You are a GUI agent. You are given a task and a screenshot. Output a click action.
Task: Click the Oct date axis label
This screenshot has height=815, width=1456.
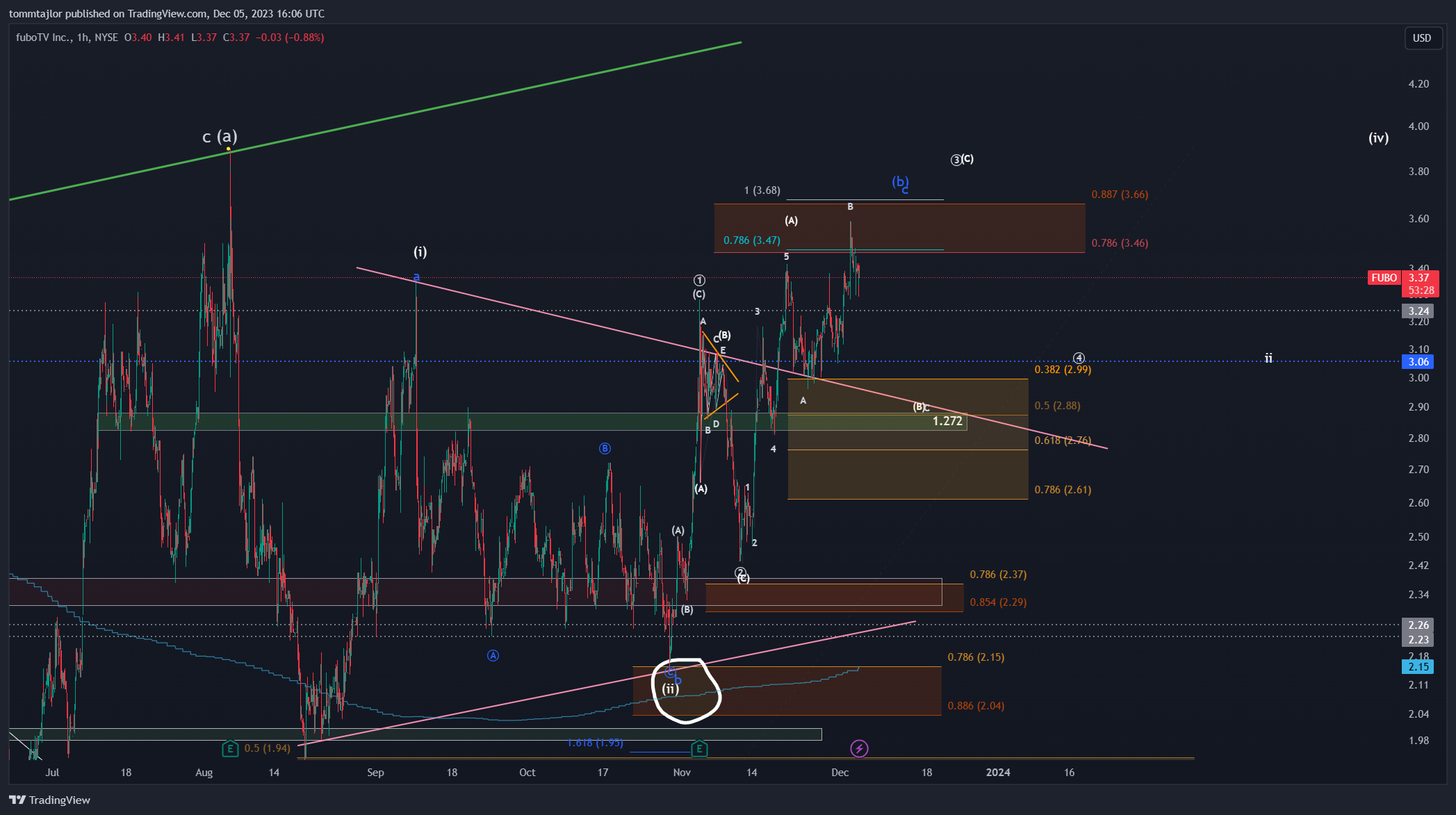(527, 773)
